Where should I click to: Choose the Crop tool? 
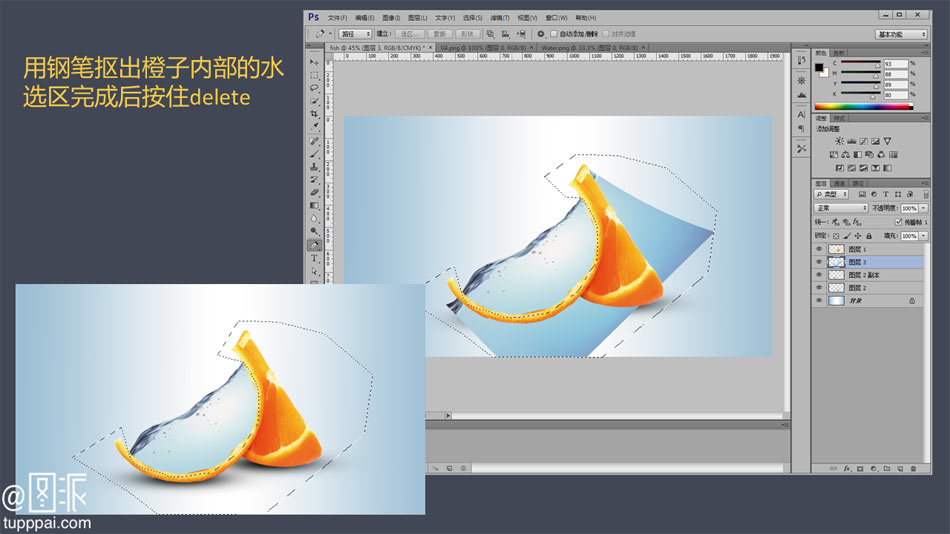314,114
